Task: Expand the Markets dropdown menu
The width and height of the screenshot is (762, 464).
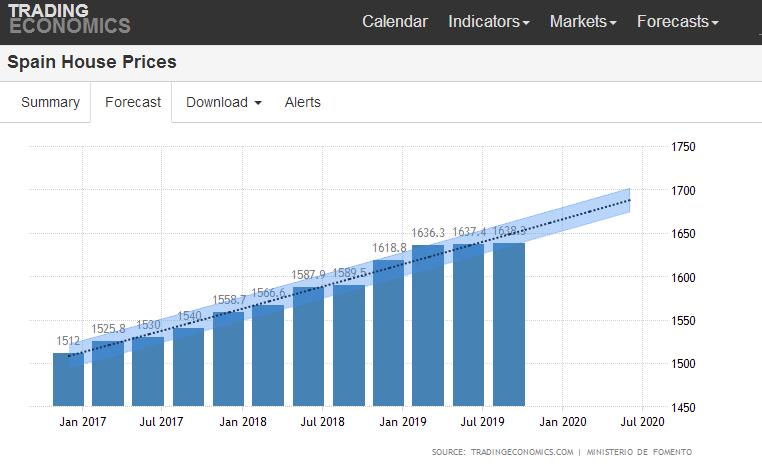Action: pos(583,21)
